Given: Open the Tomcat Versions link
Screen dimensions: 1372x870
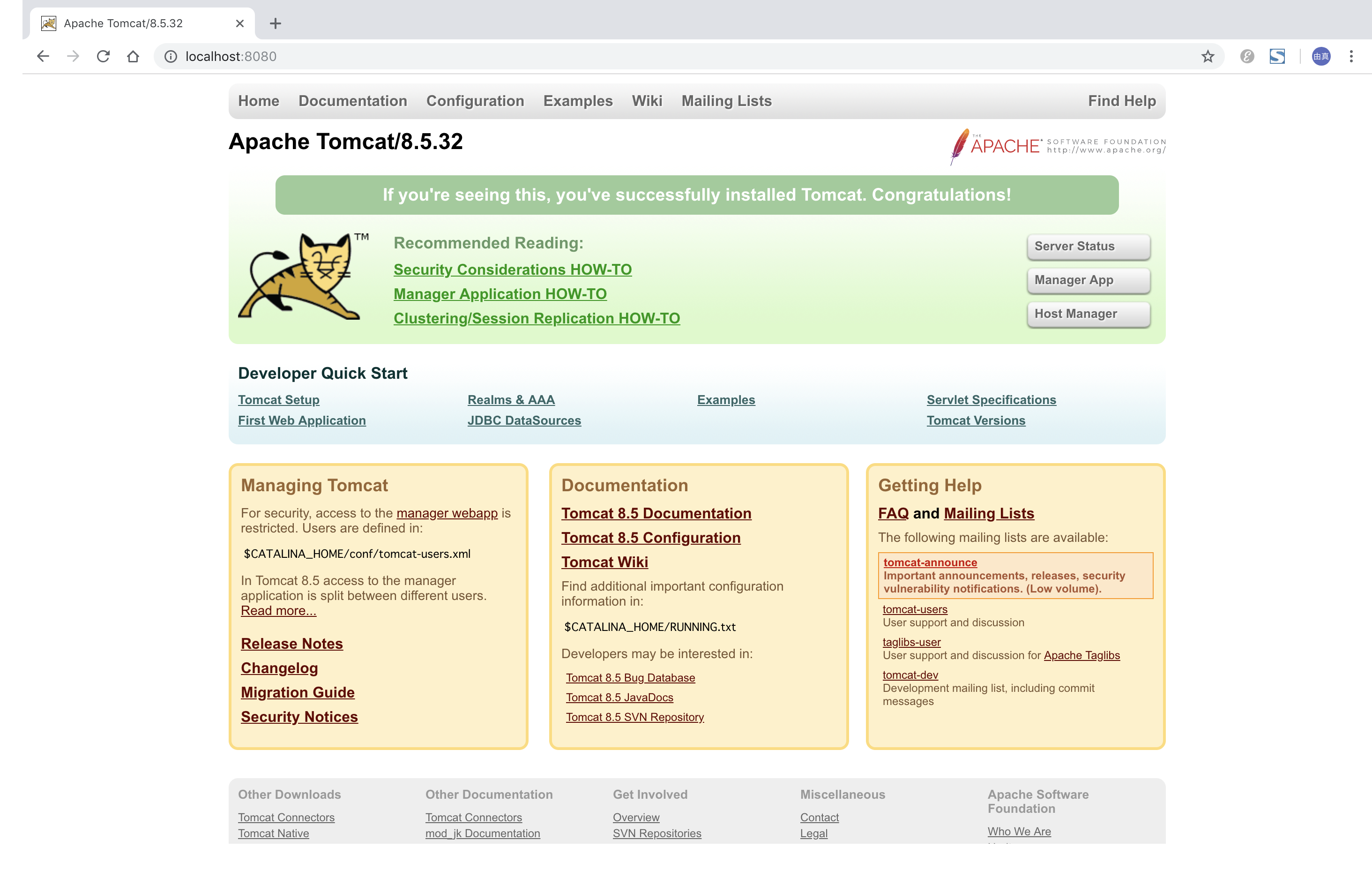Looking at the screenshot, I should click(x=976, y=420).
